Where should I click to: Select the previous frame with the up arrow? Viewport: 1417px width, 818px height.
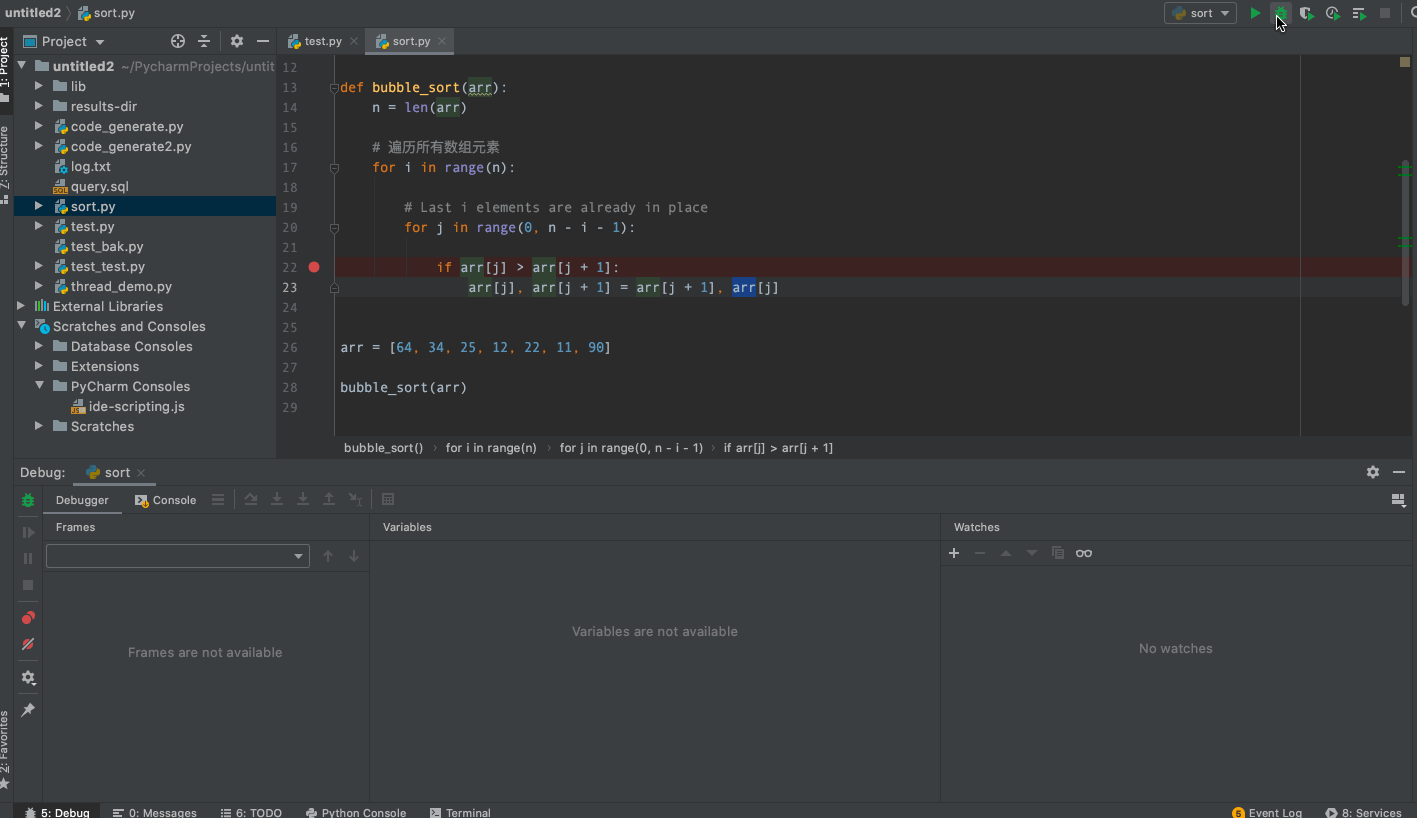[328, 556]
